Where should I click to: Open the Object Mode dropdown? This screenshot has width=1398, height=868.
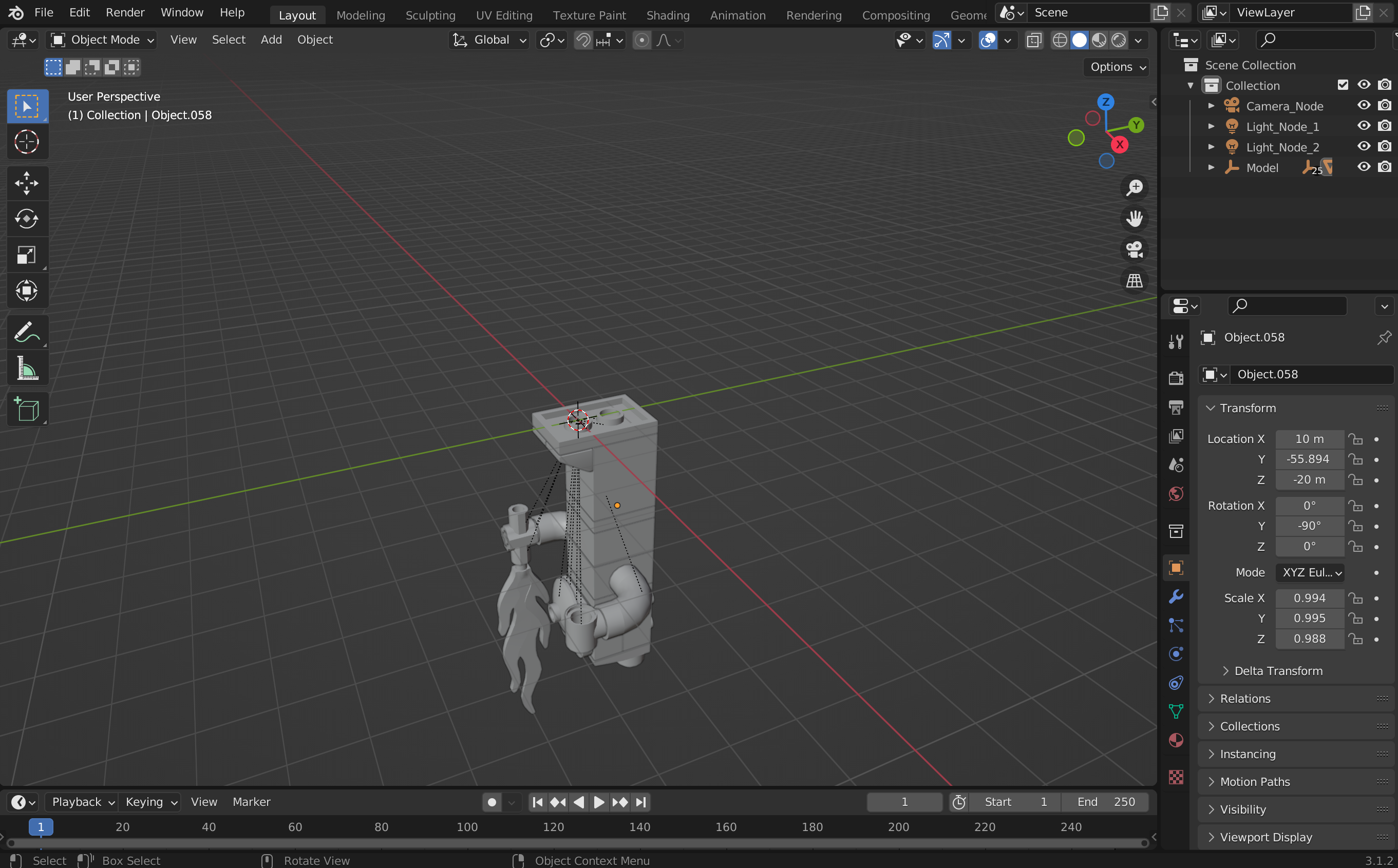(x=102, y=40)
